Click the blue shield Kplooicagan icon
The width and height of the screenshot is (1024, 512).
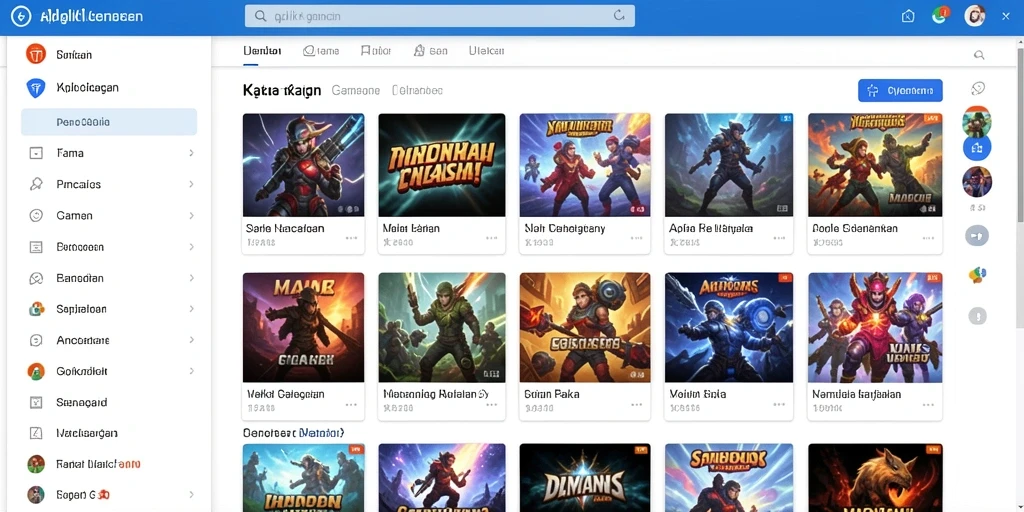click(36, 88)
